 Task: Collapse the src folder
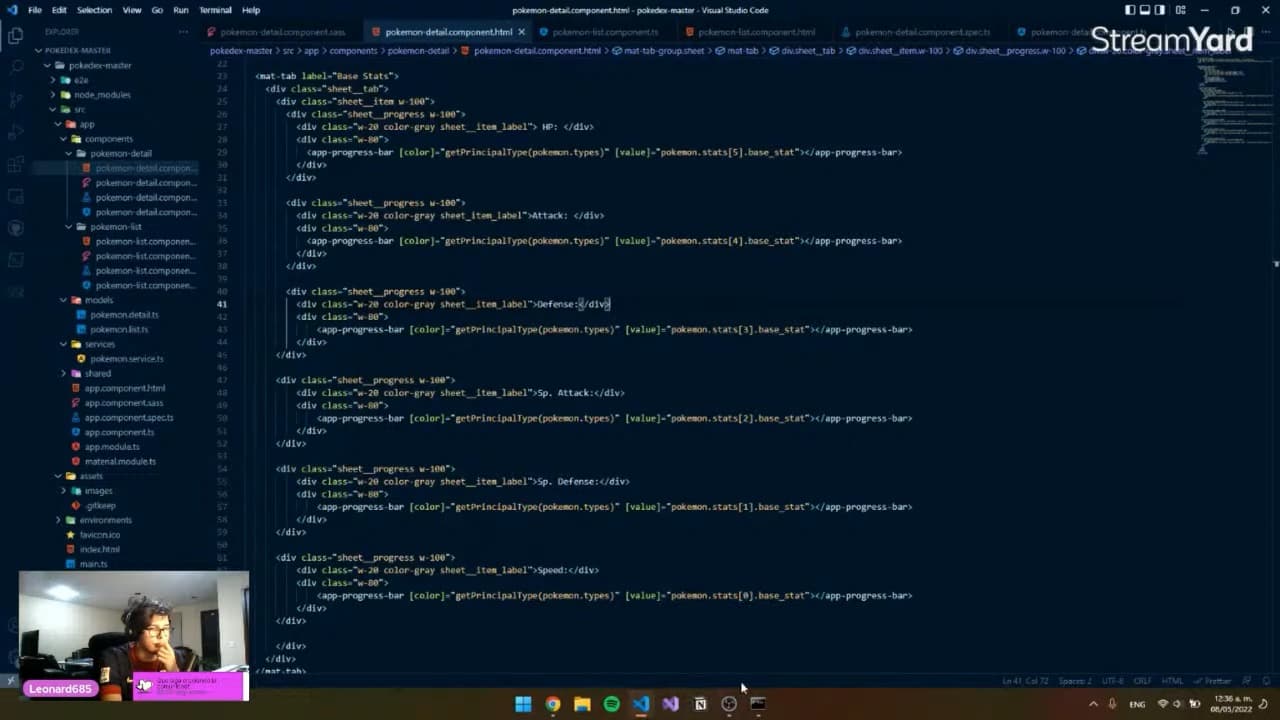(80, 109)
